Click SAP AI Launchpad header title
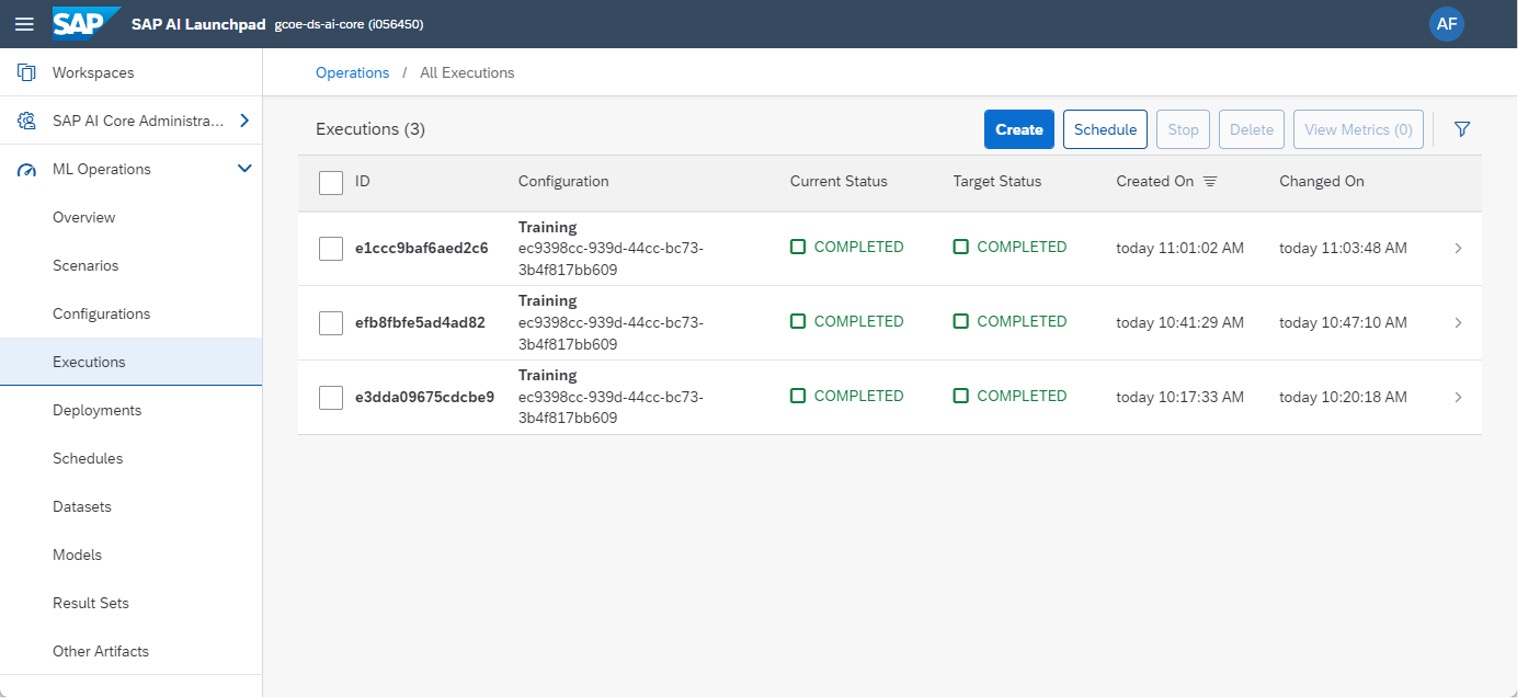The height and width of the screenshot is (698, 1518). click(x=198, y=24)
